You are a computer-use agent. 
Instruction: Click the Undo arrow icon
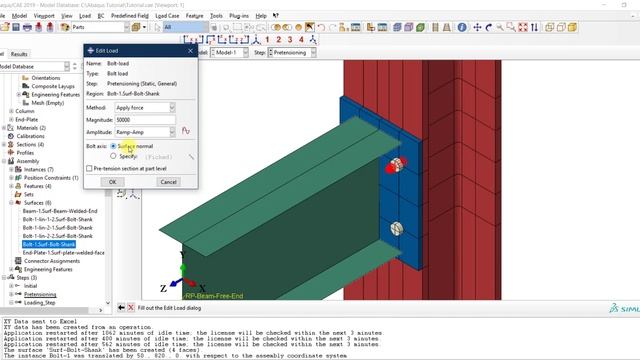tap(321, 27)
